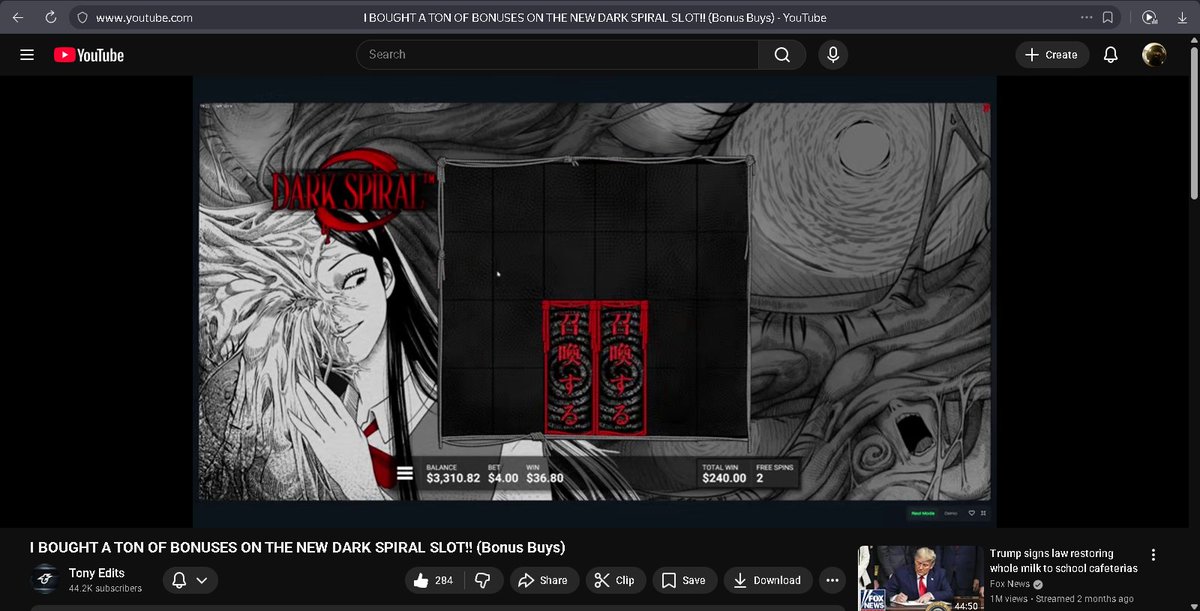The height and width of the screenshot is (611, 1200).
Task: Click the 1M views streamed text
Action: tap(1061, 598)
